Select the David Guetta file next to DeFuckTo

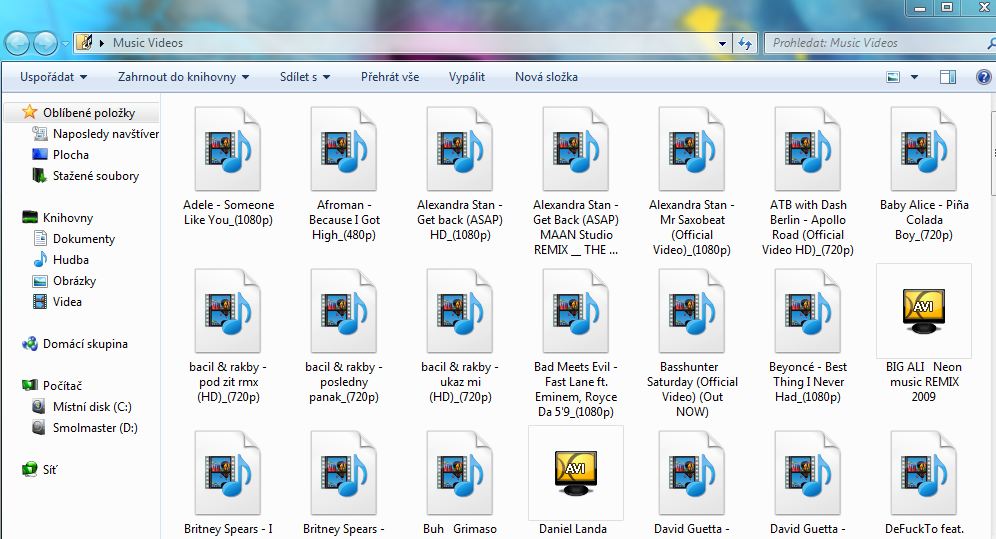coord(808,484)
